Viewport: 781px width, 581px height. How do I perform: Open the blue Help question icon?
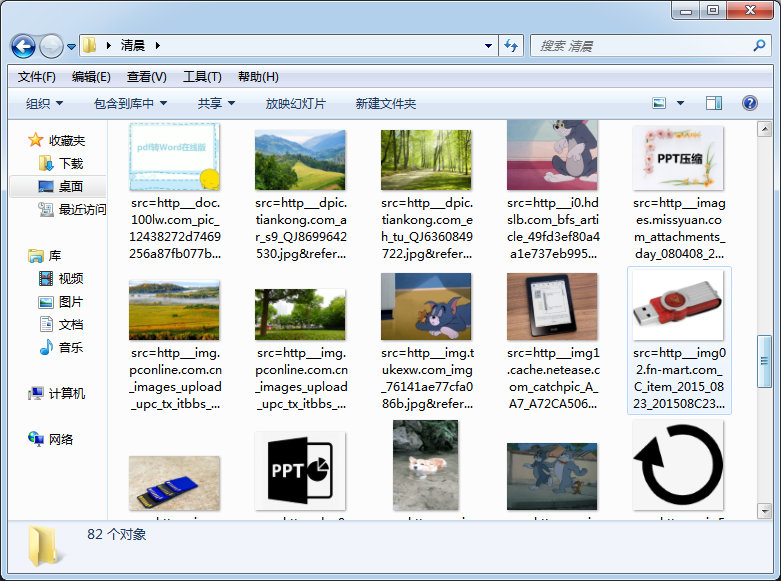pos(750,103)
